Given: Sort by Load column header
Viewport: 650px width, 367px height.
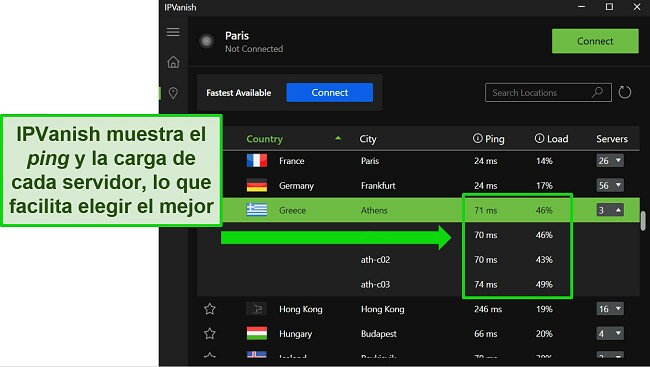Looking at the screenshot, I should 558,139.
